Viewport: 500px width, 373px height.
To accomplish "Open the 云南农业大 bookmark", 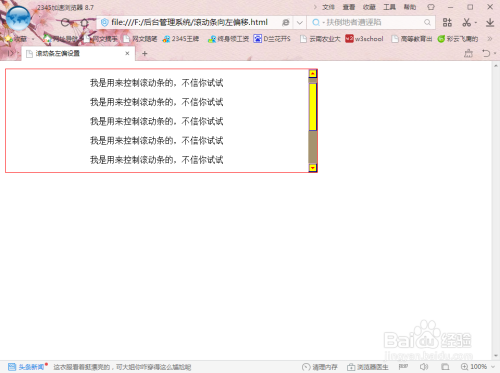I will click(320, 39).
